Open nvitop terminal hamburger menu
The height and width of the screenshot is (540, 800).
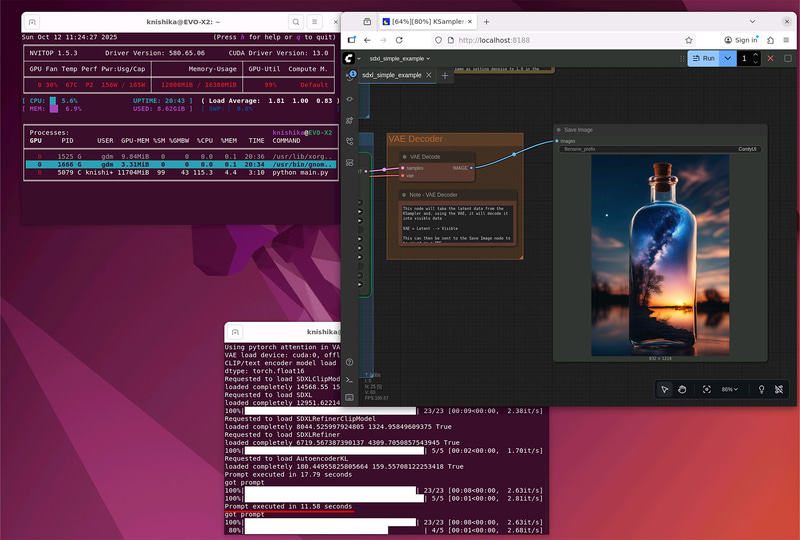coord(314,22)
